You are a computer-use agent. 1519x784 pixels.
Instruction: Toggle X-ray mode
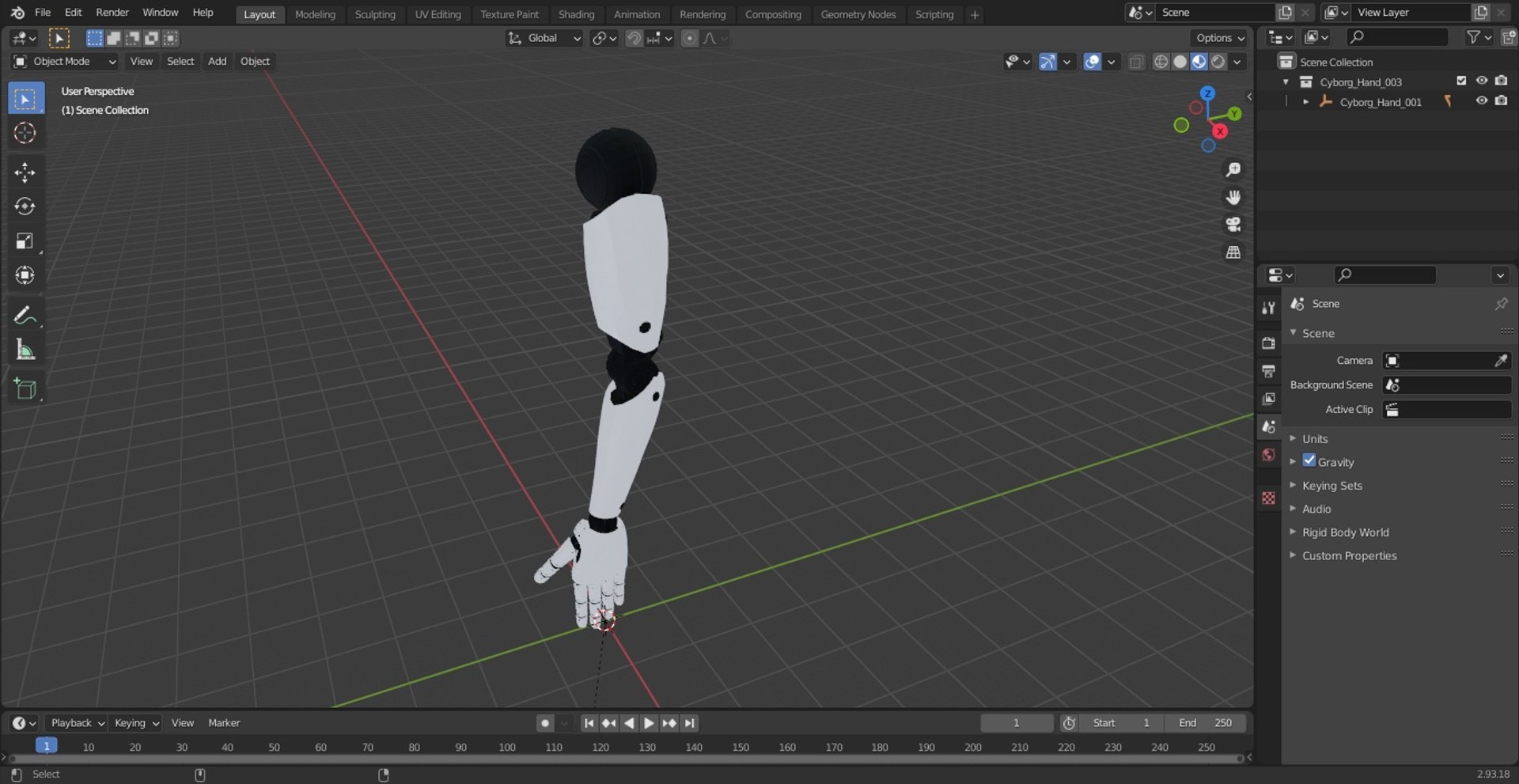[x=1136, y=62]
